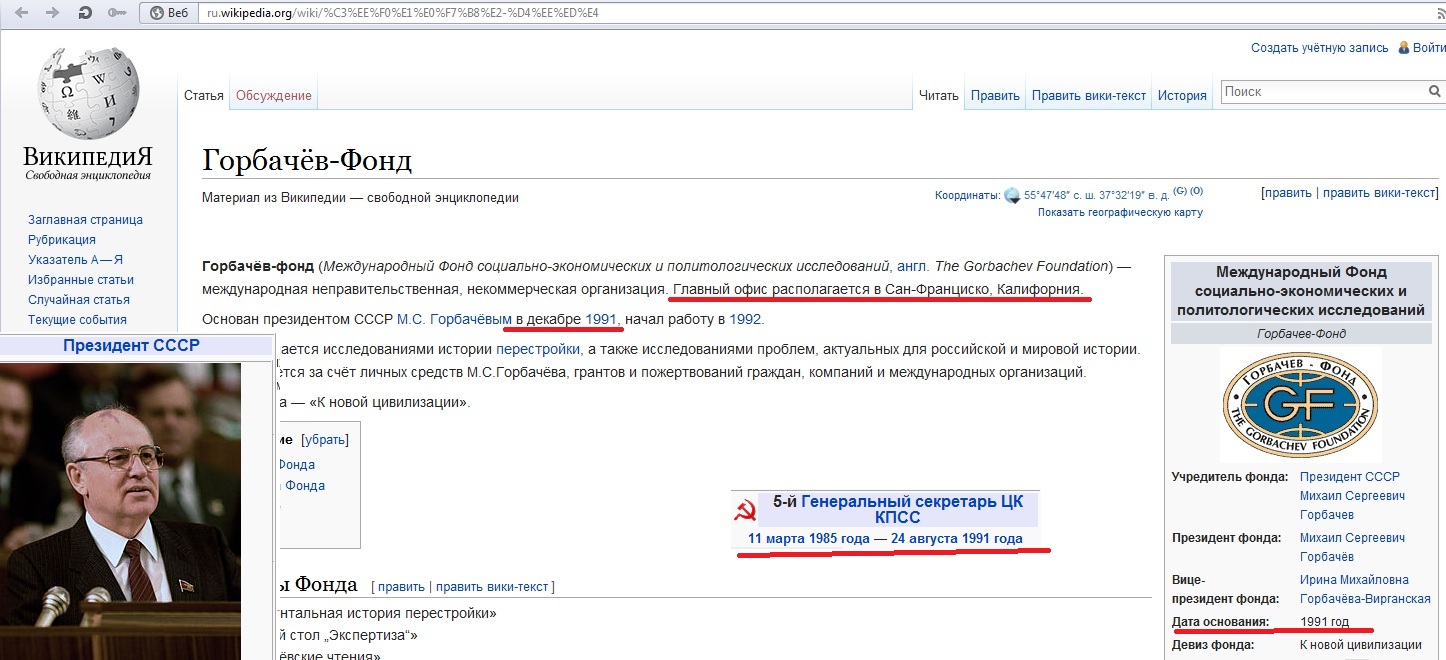
Task: Reload the page with the refresh icon
Action: point(85,14)
